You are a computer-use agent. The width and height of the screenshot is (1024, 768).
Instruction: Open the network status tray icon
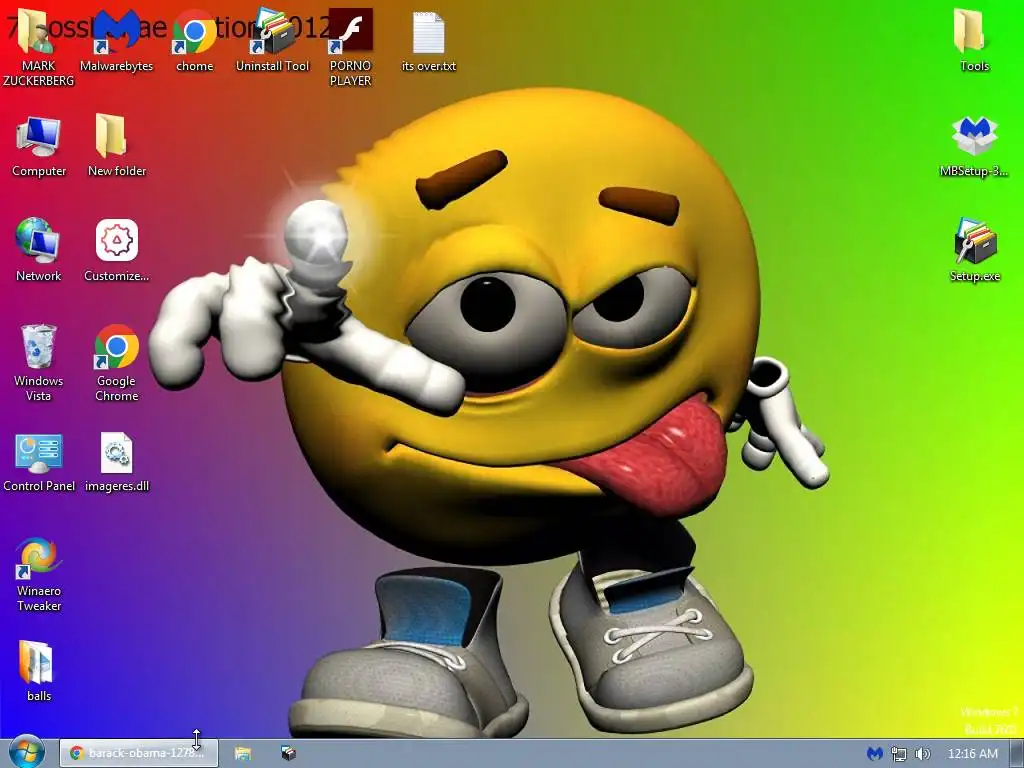(x=899, y=754)
